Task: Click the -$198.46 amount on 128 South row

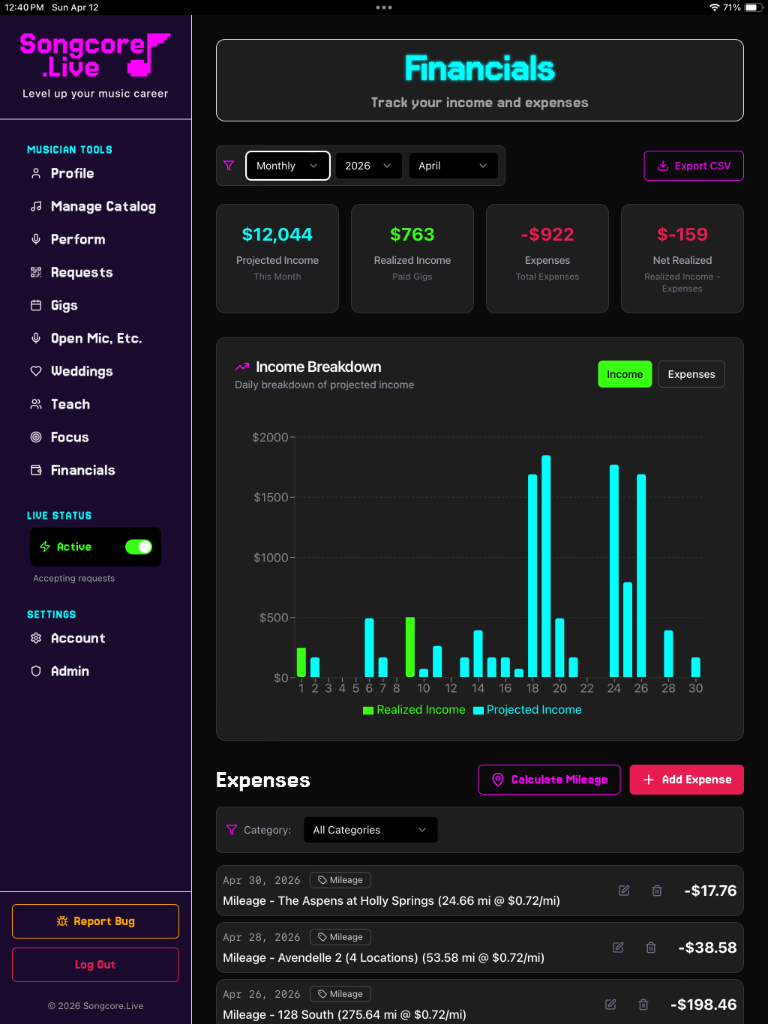Action: (x=703, y=1004)
